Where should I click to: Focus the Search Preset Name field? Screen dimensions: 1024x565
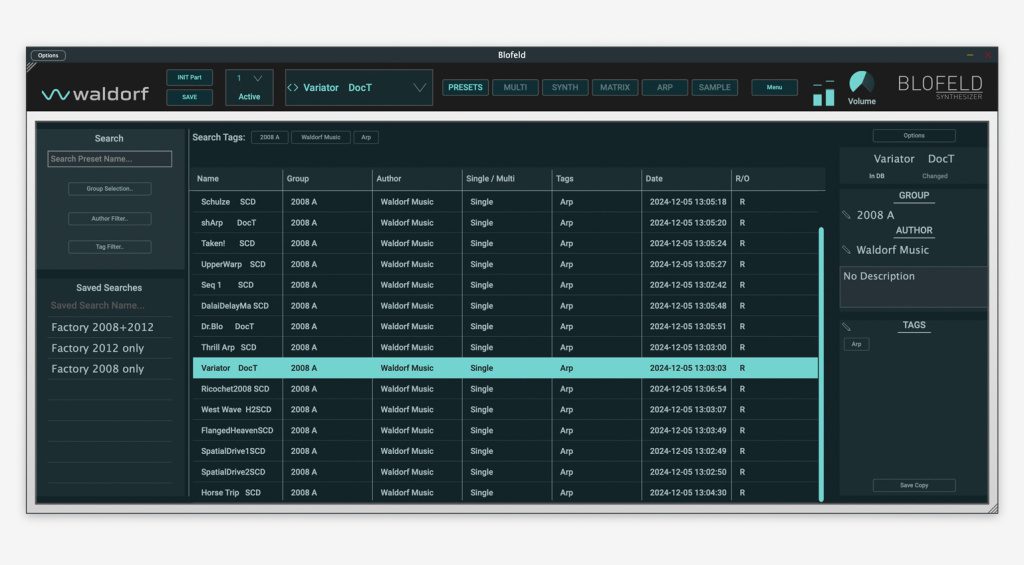(x=110, y=159)
